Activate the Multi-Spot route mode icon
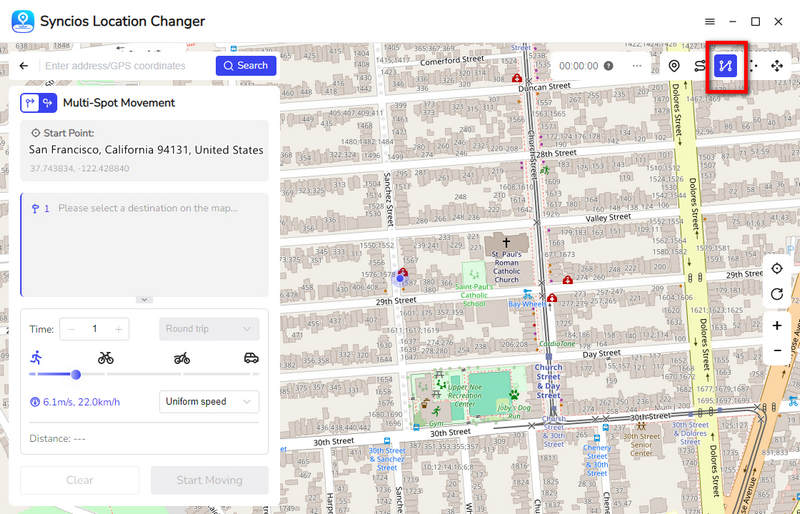 point(726,66)
